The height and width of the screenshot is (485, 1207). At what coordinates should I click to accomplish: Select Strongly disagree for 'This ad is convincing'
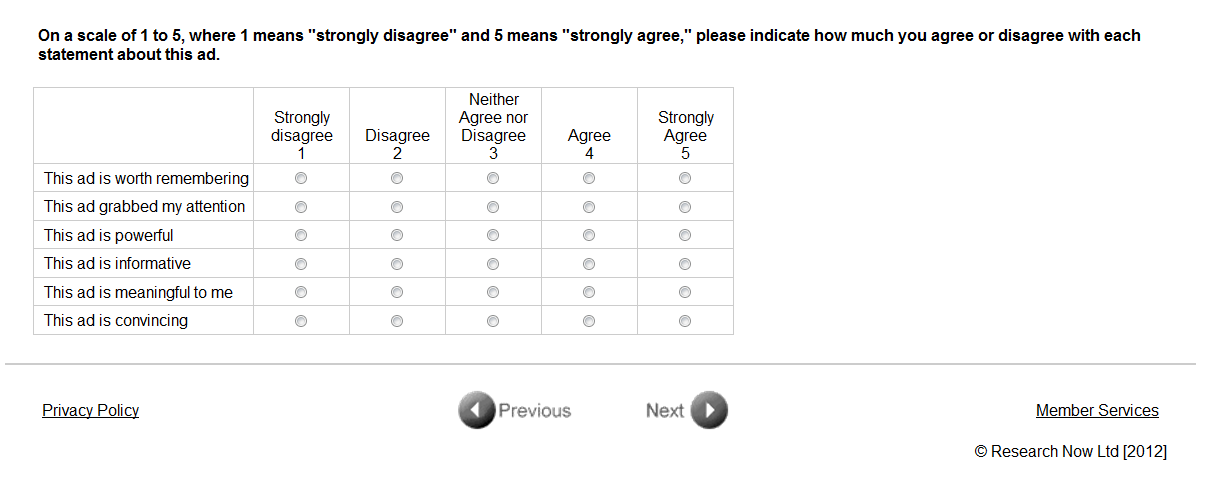click(x=301, y=321)
